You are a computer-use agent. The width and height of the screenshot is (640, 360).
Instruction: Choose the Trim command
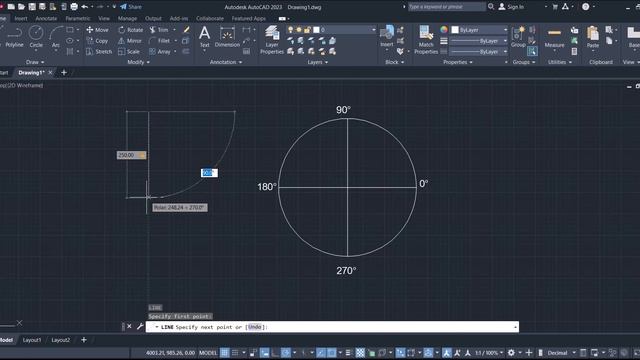tap(159, 30)
